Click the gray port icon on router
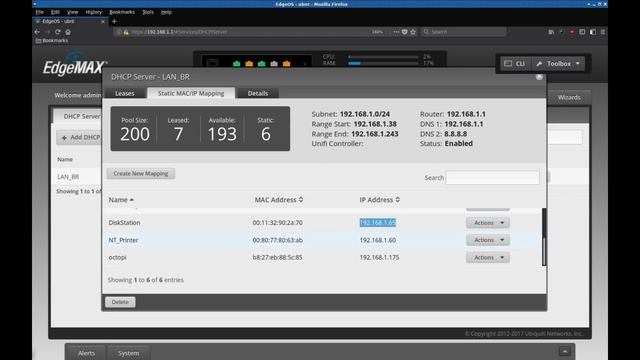Screen dimensions: 640x360 tap(274, 64)
